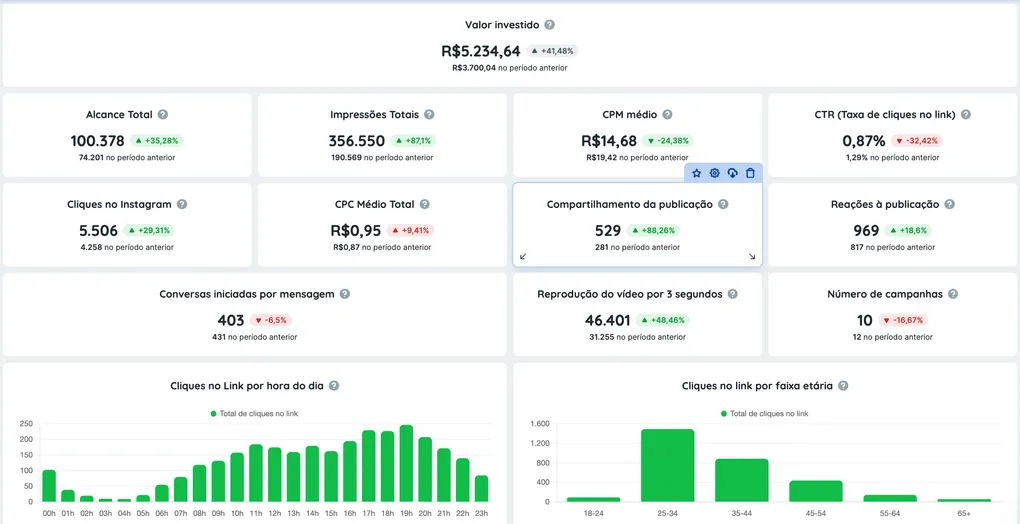1020x524 pixels.
Task: Select the 00h bar in hourly chart
Action: [x=49, y=486]
